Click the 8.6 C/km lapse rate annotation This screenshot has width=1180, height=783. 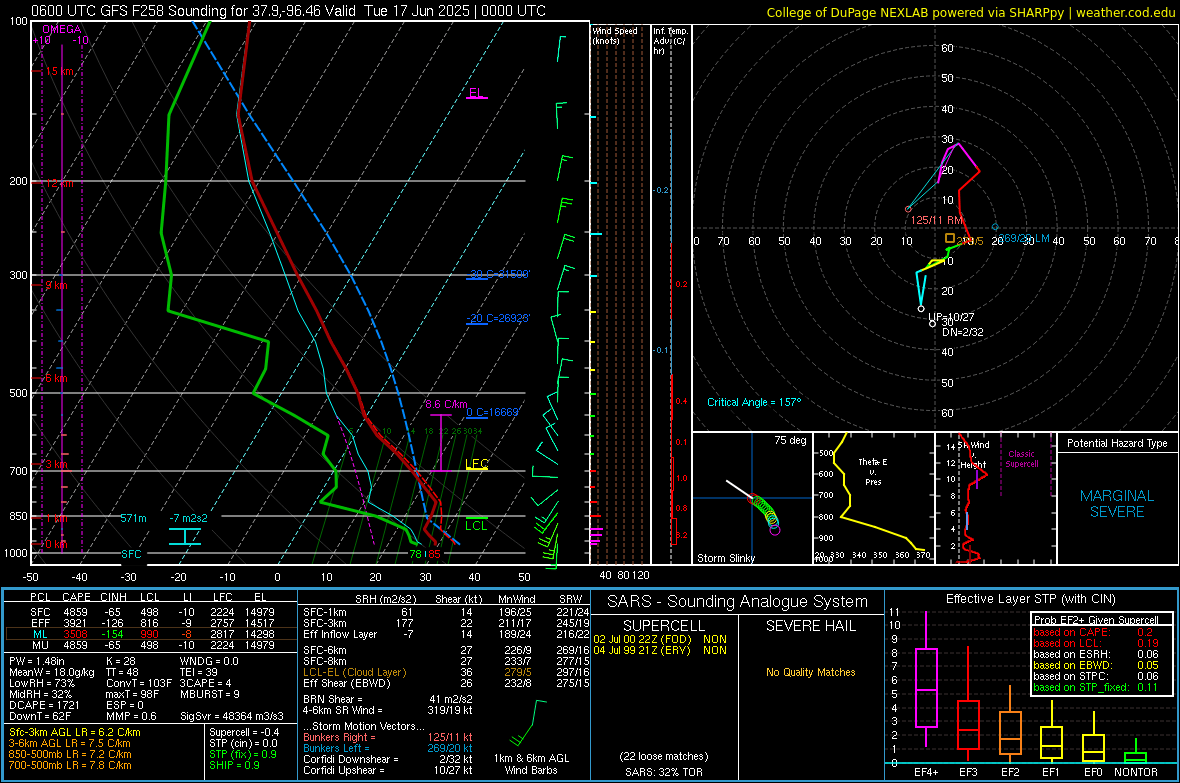click(446, 404)
